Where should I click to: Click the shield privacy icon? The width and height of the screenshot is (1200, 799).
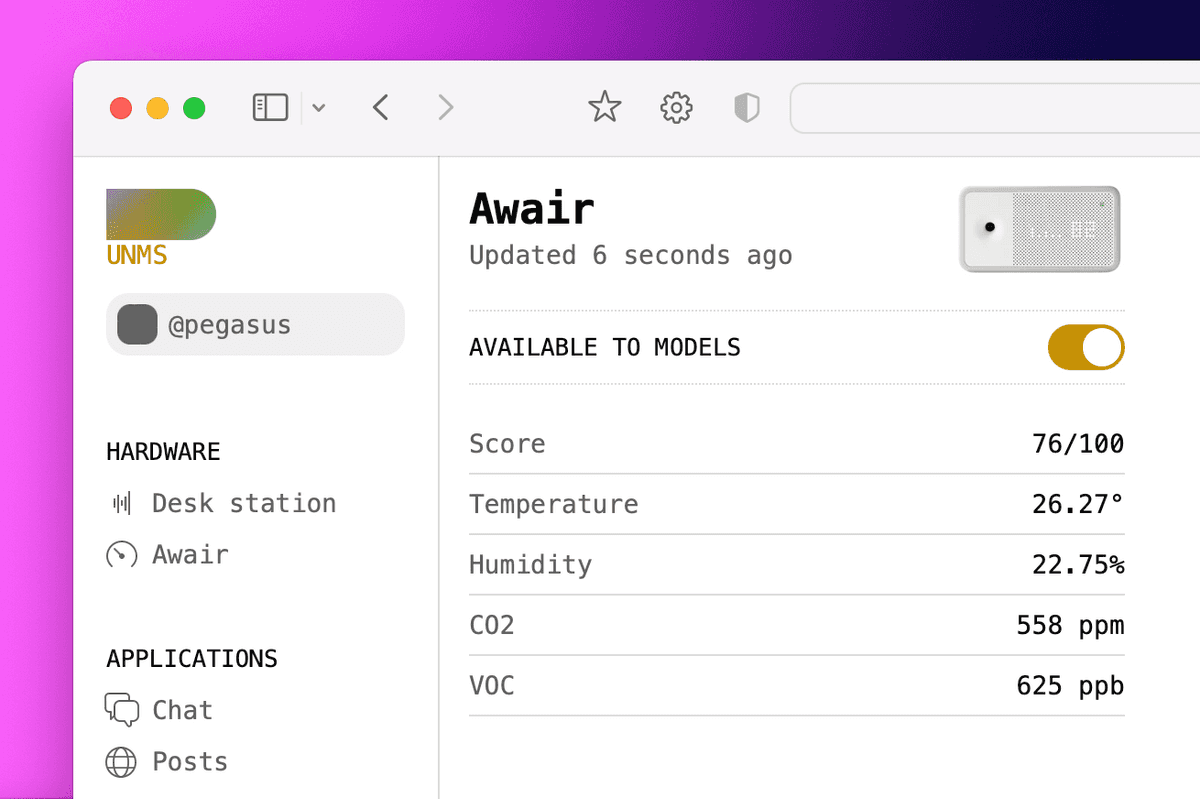click(747, 108)
